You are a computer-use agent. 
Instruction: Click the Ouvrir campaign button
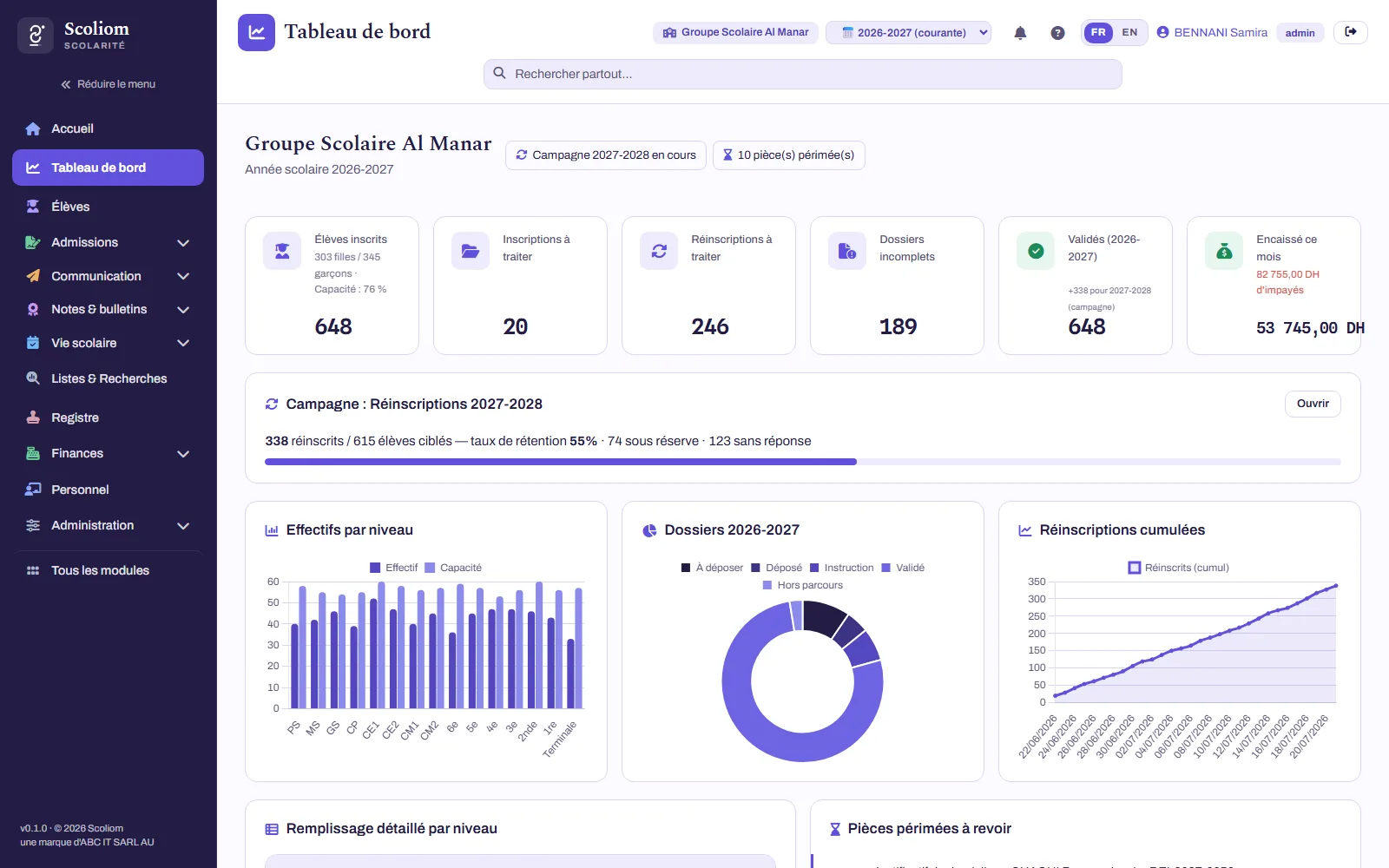(1313, 404)
